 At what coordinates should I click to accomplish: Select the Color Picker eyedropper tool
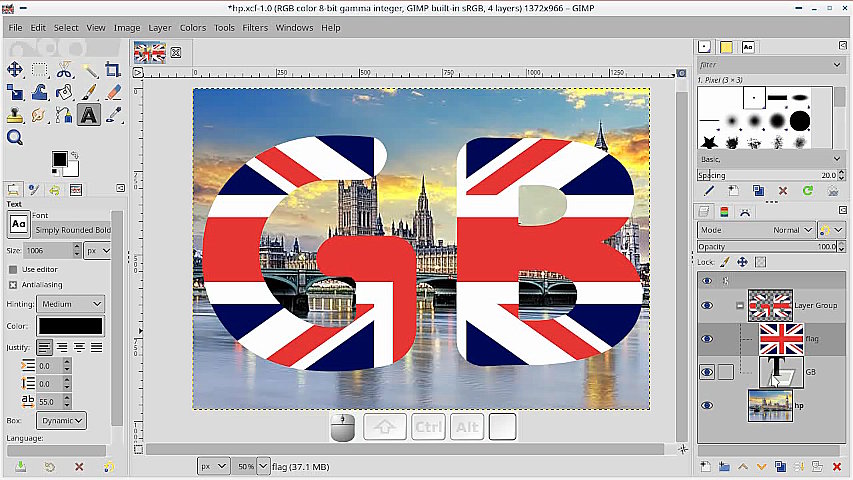click(x=113, y=115)
